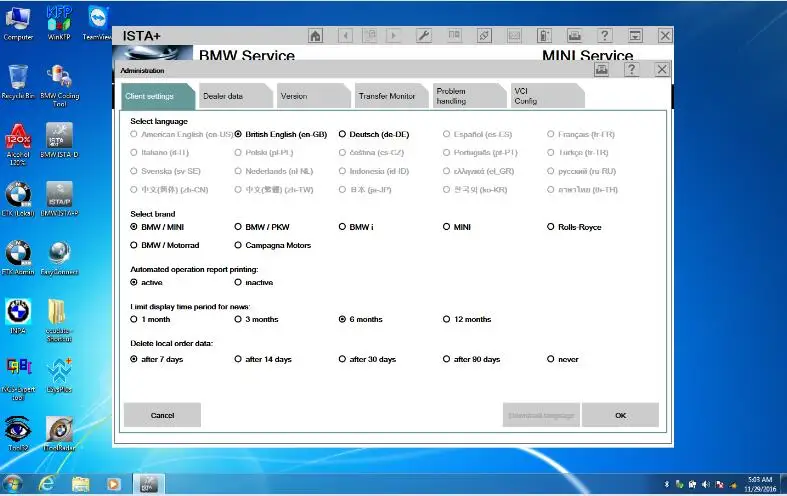Set report printing to active
This screenshot has height=496, width=787.
(146, 283)
